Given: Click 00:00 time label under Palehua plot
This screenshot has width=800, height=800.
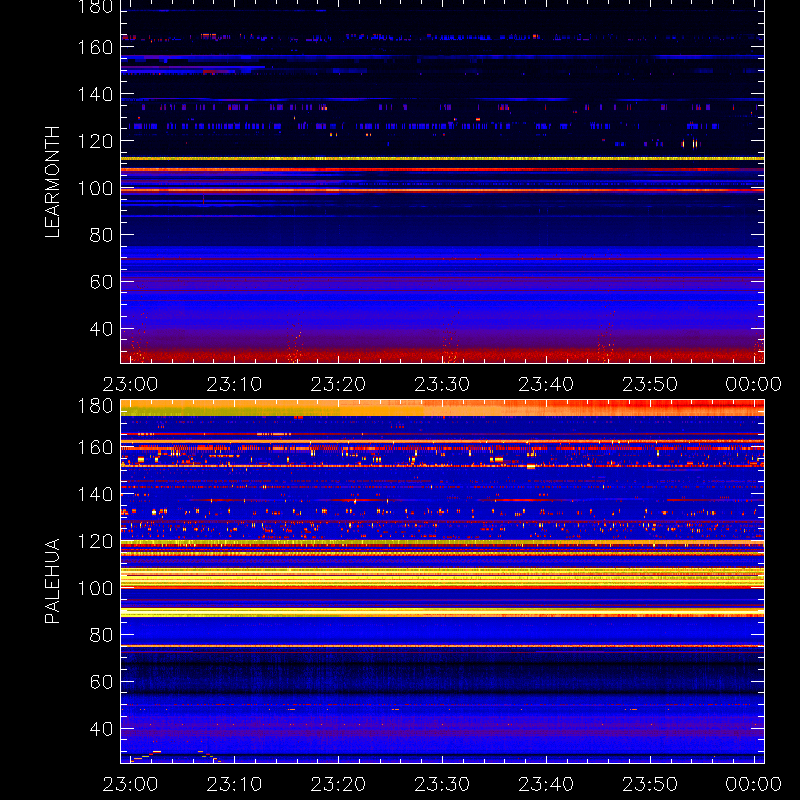Looking at the screenshot, I should (754, 784).
